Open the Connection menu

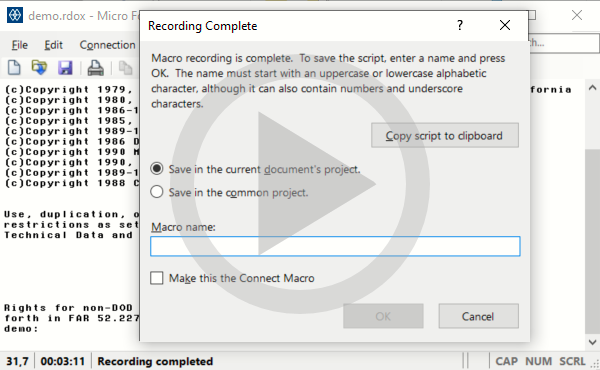pos(108,45)
